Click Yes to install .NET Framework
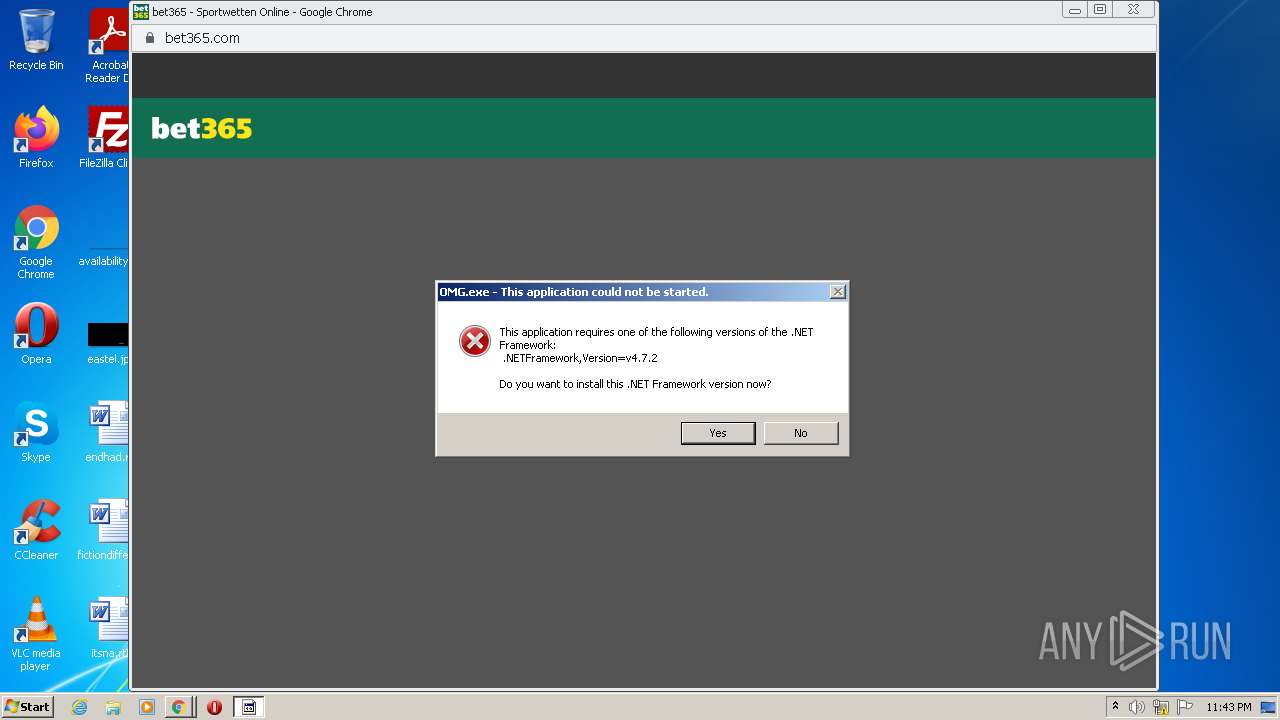Screen dimensions: 1280x720 point(718,433)
